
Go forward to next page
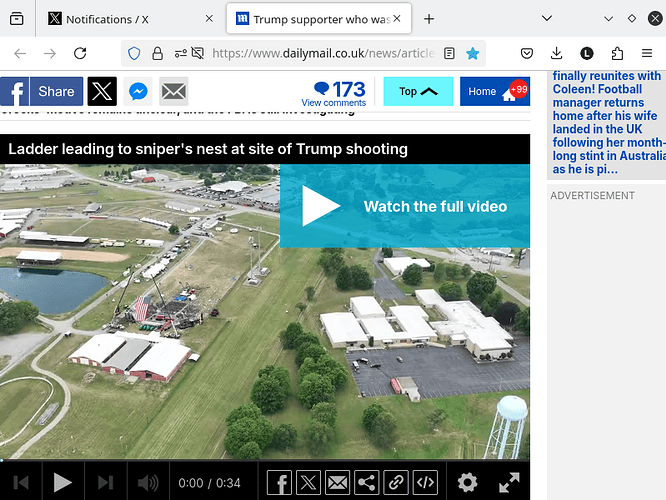(50, 53)
